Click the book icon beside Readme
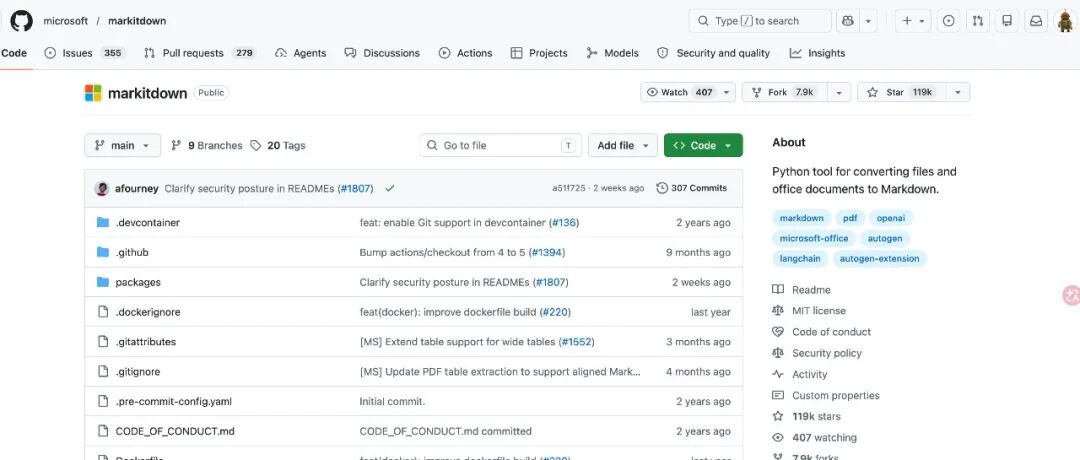 click(778, 290)
